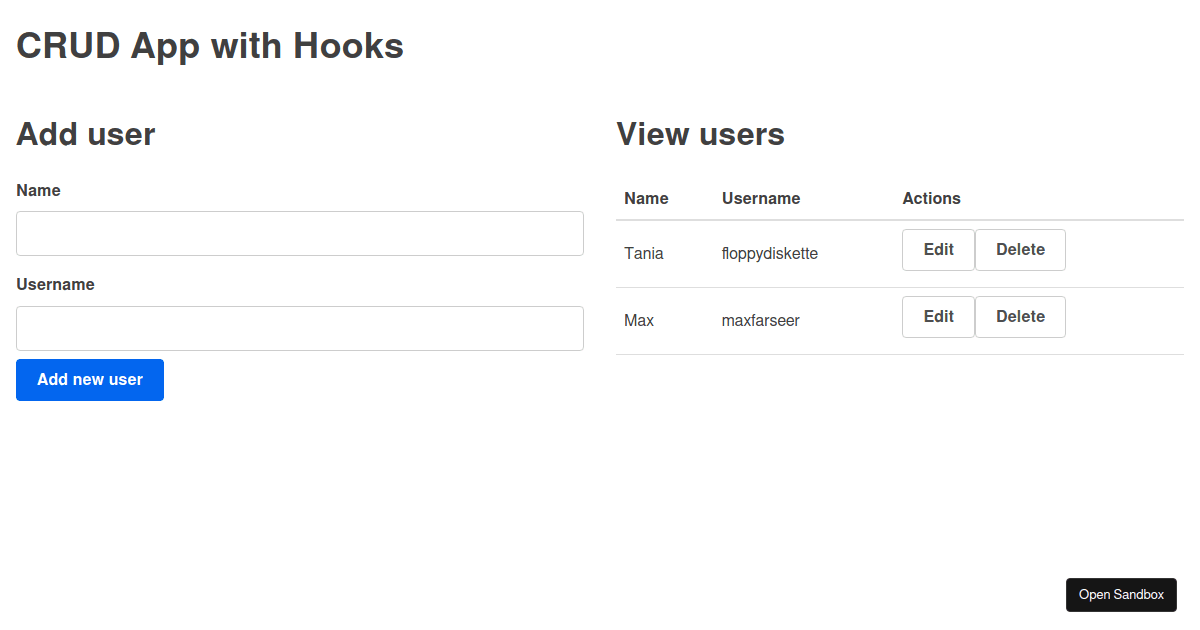Select the Name column header
The height and width of the screenshot is (630, 1200).
(646, 198)
